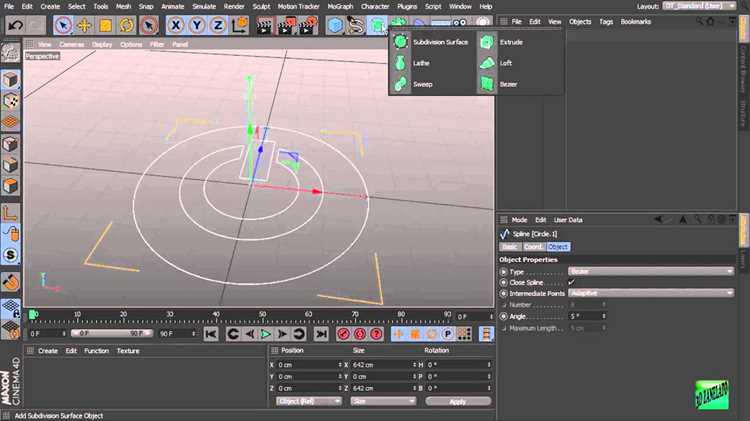Switch to Points mode

pos(10,144)
